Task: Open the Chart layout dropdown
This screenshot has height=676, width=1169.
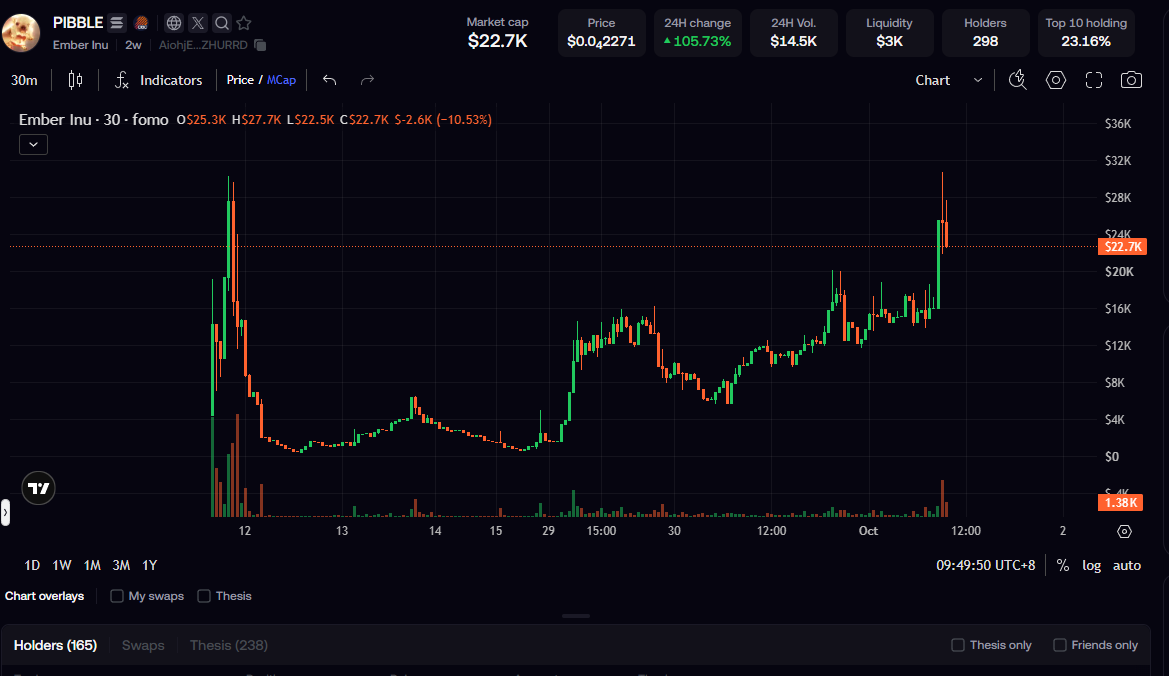Action: click(948, 80)
